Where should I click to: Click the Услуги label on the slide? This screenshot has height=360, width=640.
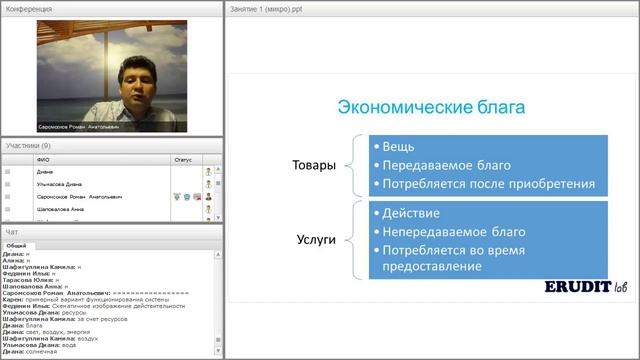(316, 240)
